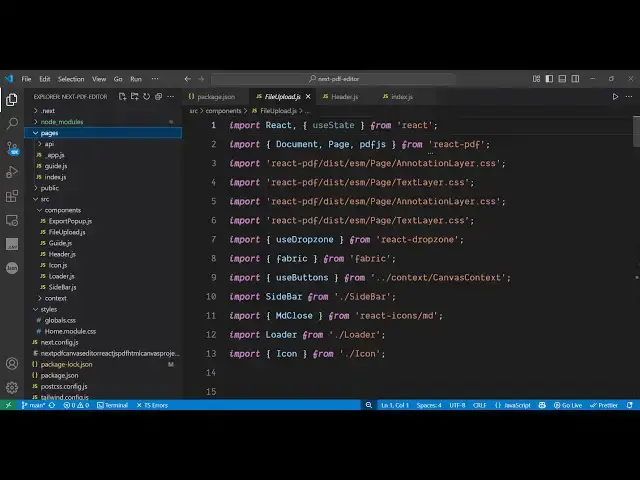Open Explorer more actions ellipsis

point(171,97)
